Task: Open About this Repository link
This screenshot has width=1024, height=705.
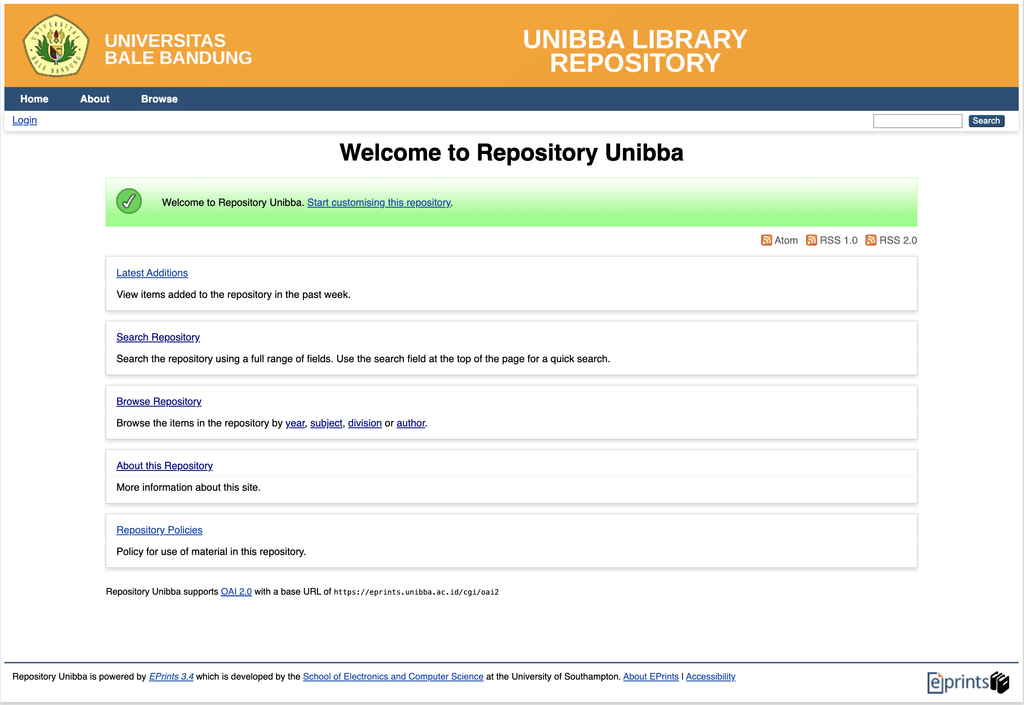Action: click(165, 465)
